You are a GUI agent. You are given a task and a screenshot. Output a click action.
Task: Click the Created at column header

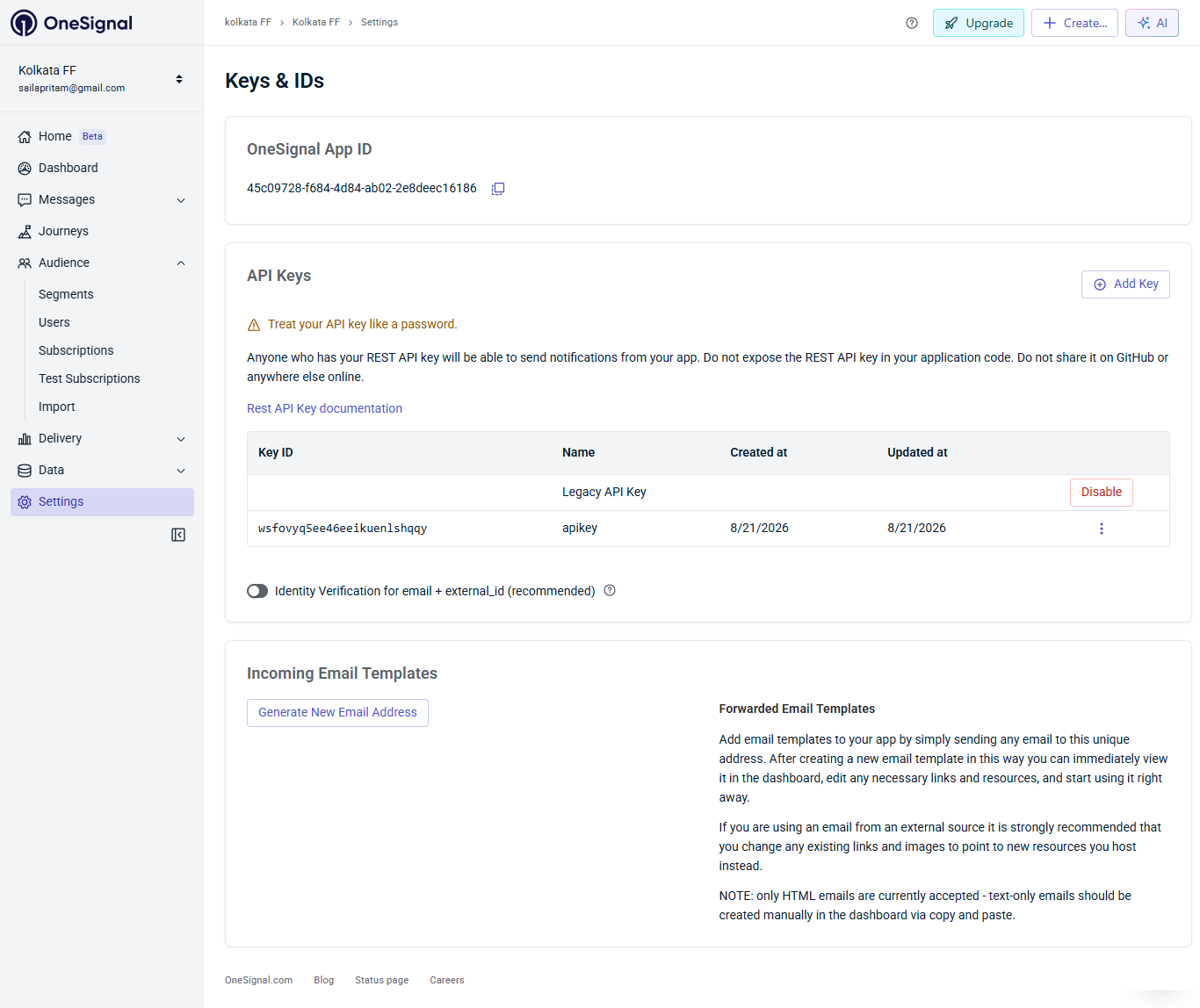pyautogui.click(x=759, y=452)
